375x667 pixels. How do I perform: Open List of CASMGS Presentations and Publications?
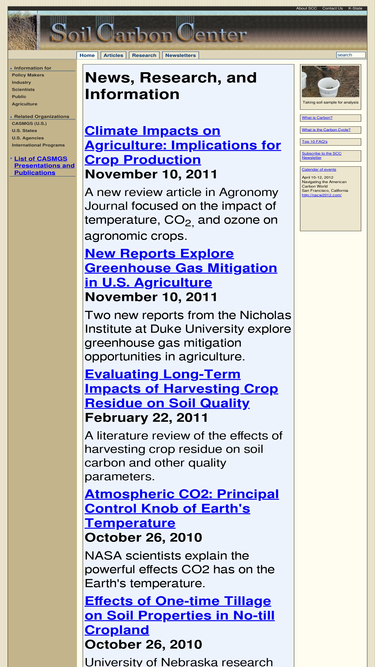click(x=44, y=165)
